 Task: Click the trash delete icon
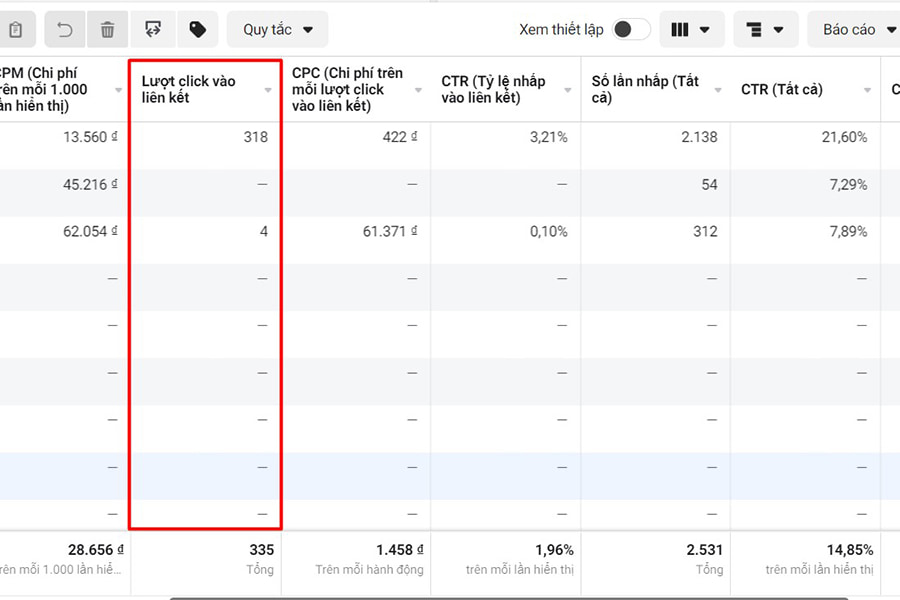(x=107, y=30)
